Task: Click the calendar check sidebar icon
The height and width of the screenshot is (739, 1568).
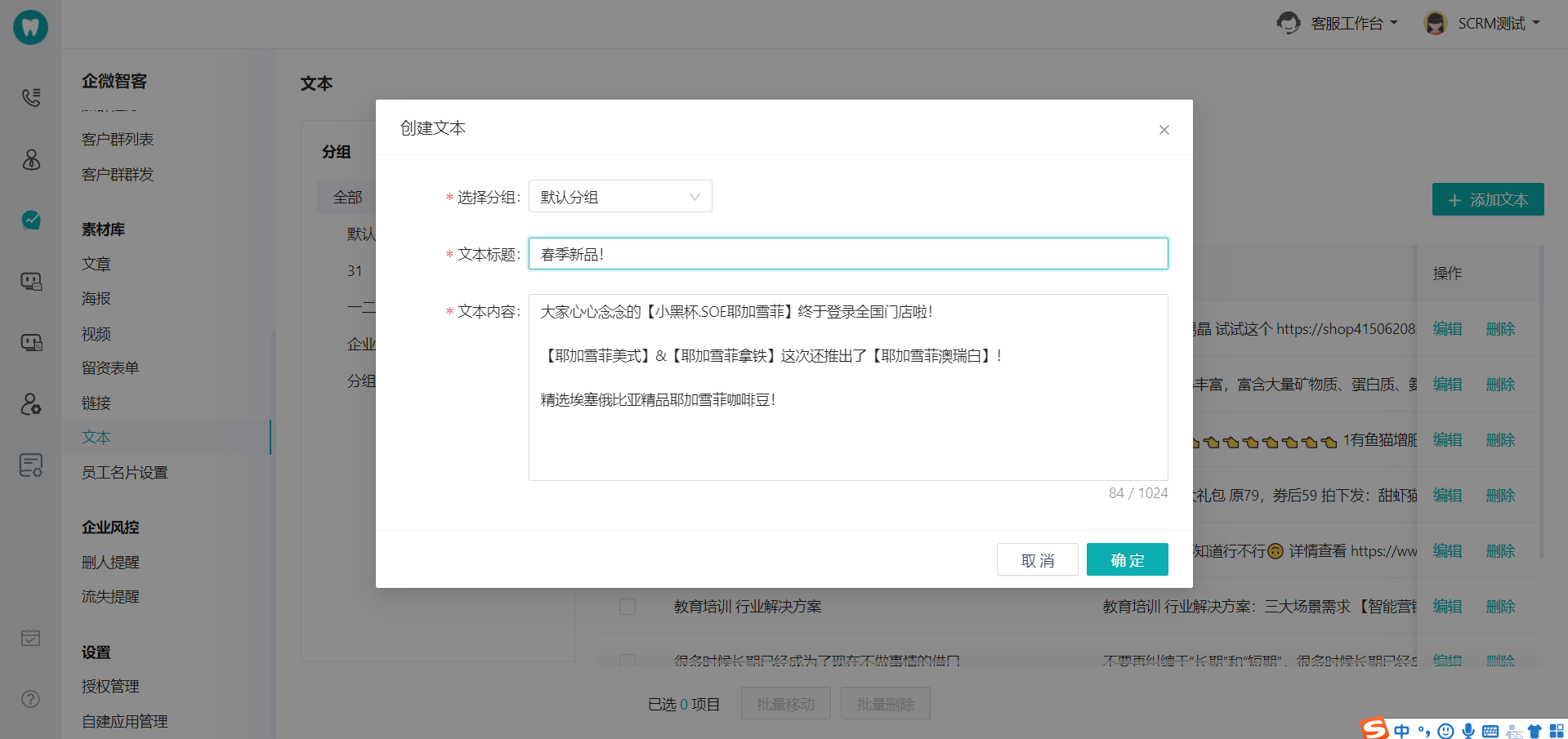Action: (x=30, y=638)
